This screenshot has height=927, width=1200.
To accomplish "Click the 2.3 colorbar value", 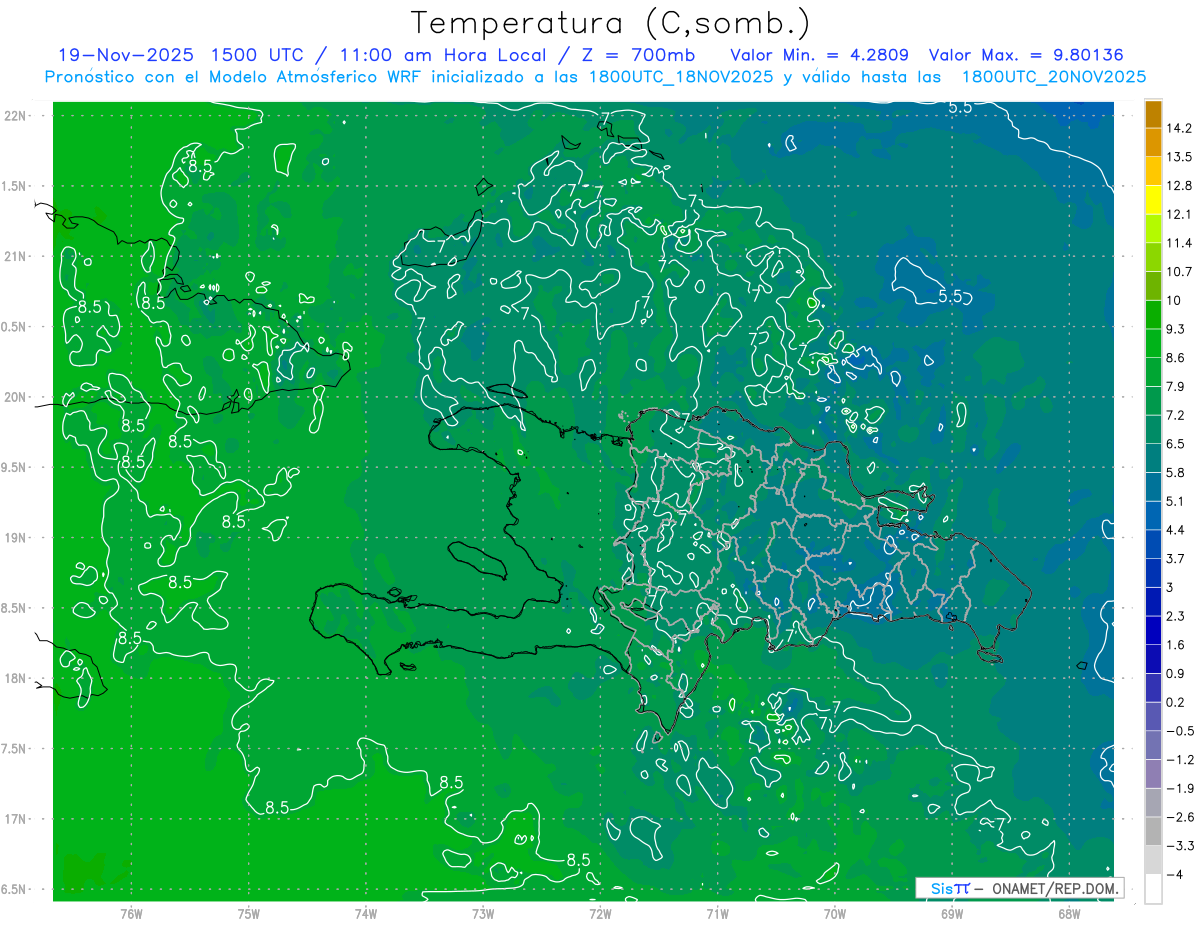I will (1175, 616).
